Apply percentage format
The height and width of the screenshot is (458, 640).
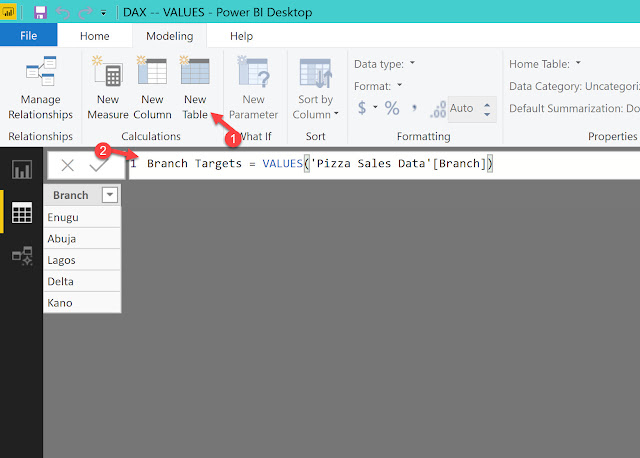coord(392,108)
